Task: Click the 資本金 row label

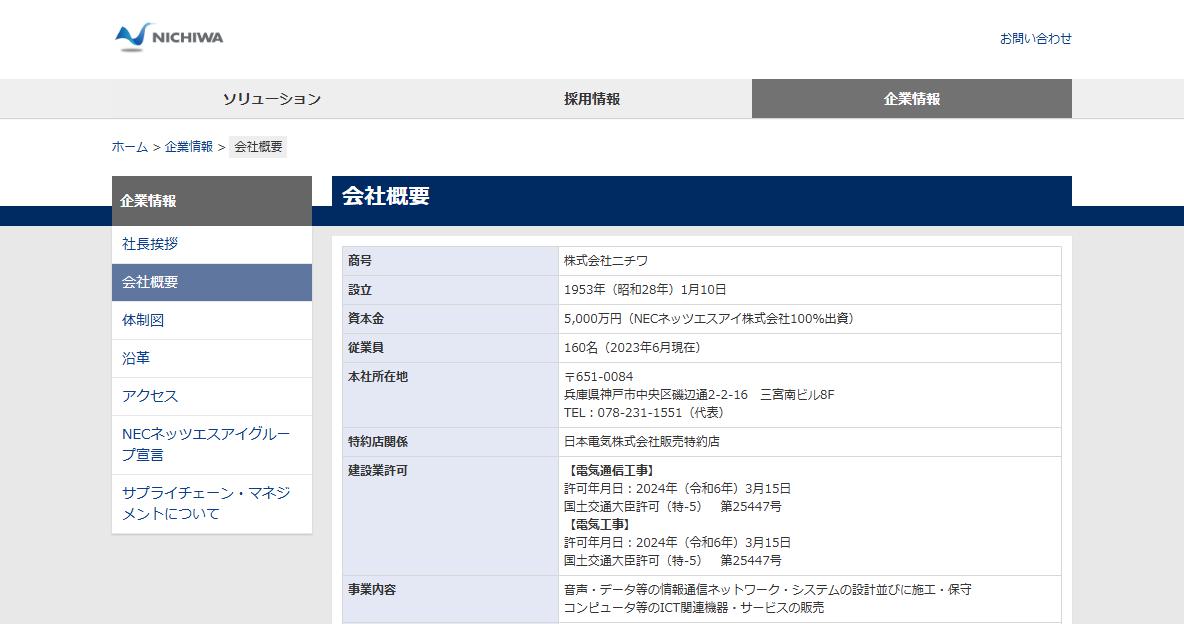Action: (x=365, y=318)
